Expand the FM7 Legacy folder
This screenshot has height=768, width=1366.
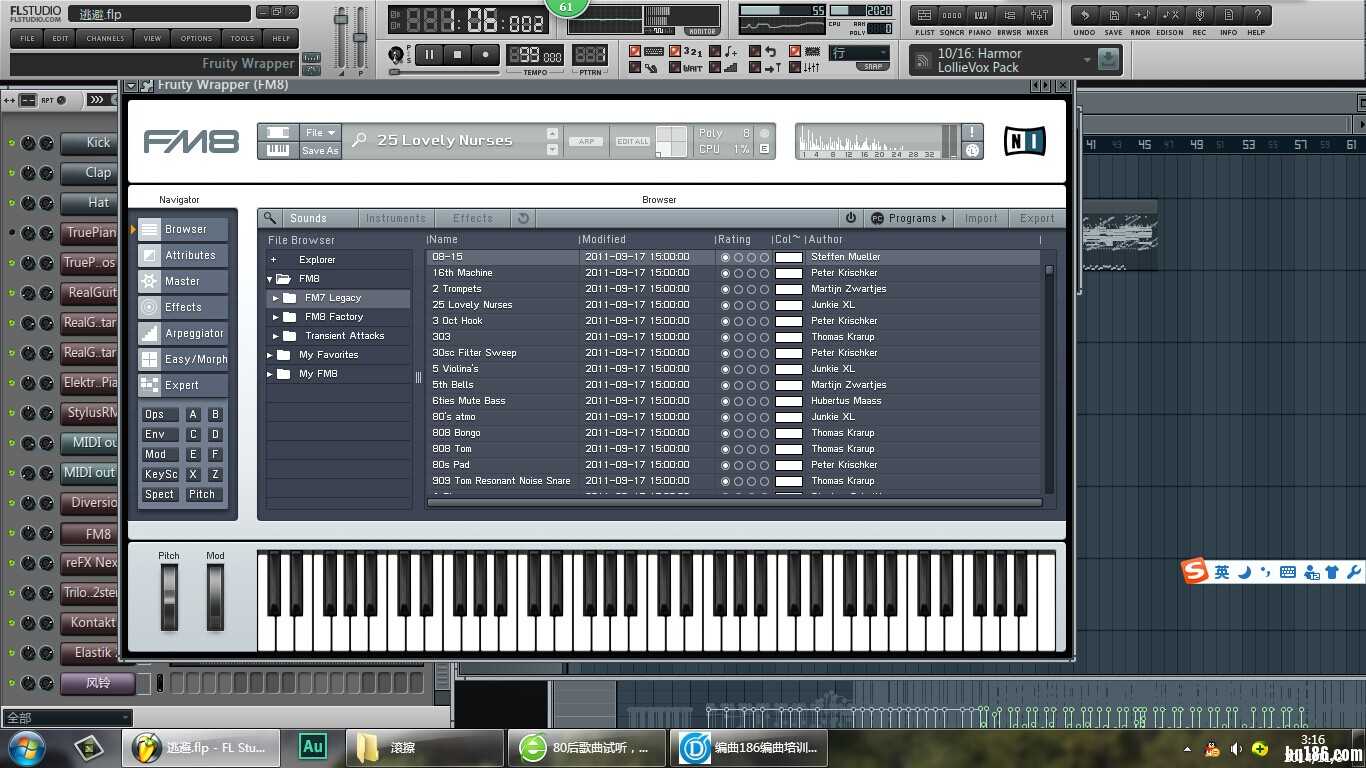tap(276, 298)
